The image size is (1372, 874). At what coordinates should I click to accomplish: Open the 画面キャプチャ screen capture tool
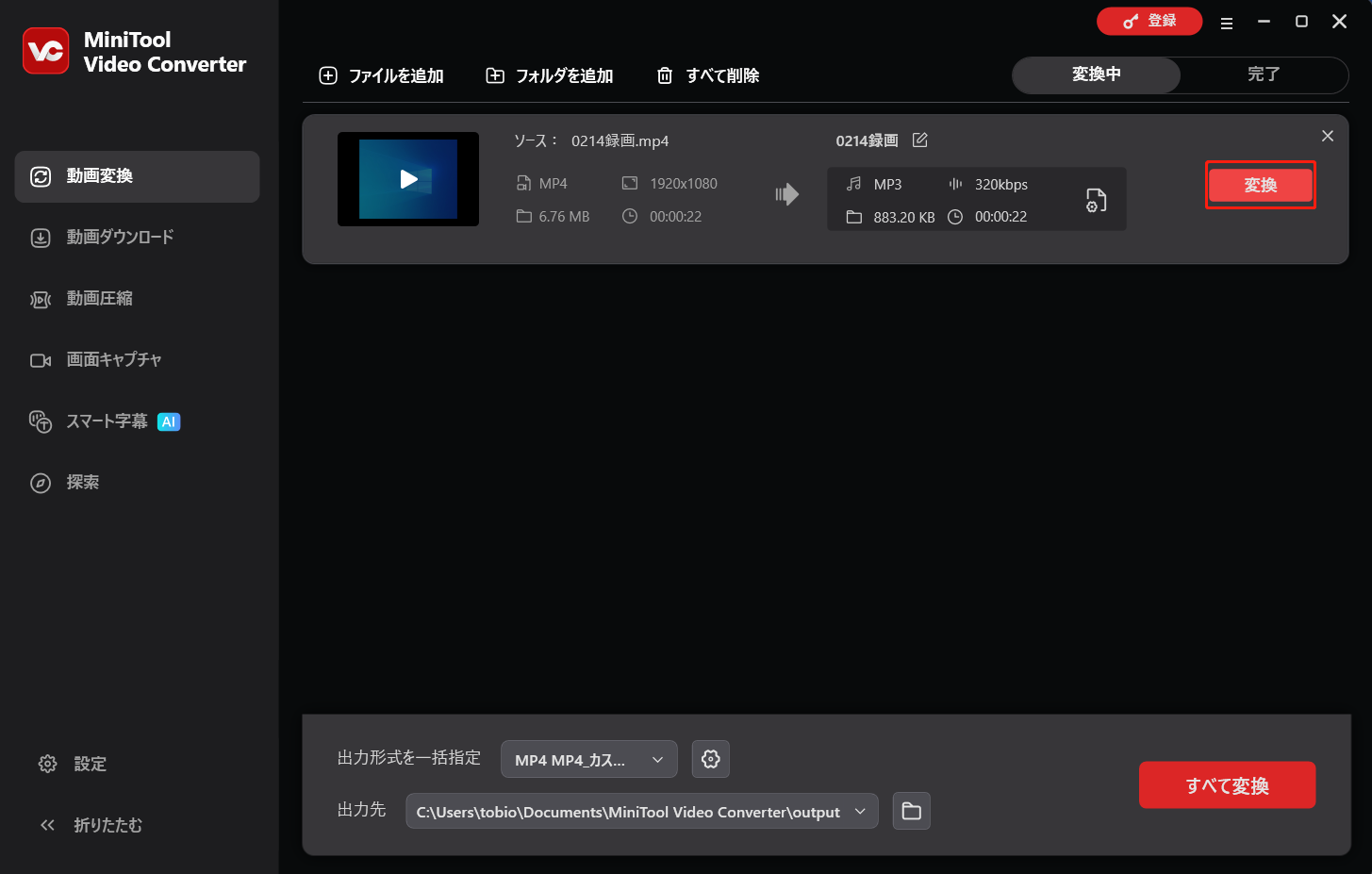click(113, 360)
